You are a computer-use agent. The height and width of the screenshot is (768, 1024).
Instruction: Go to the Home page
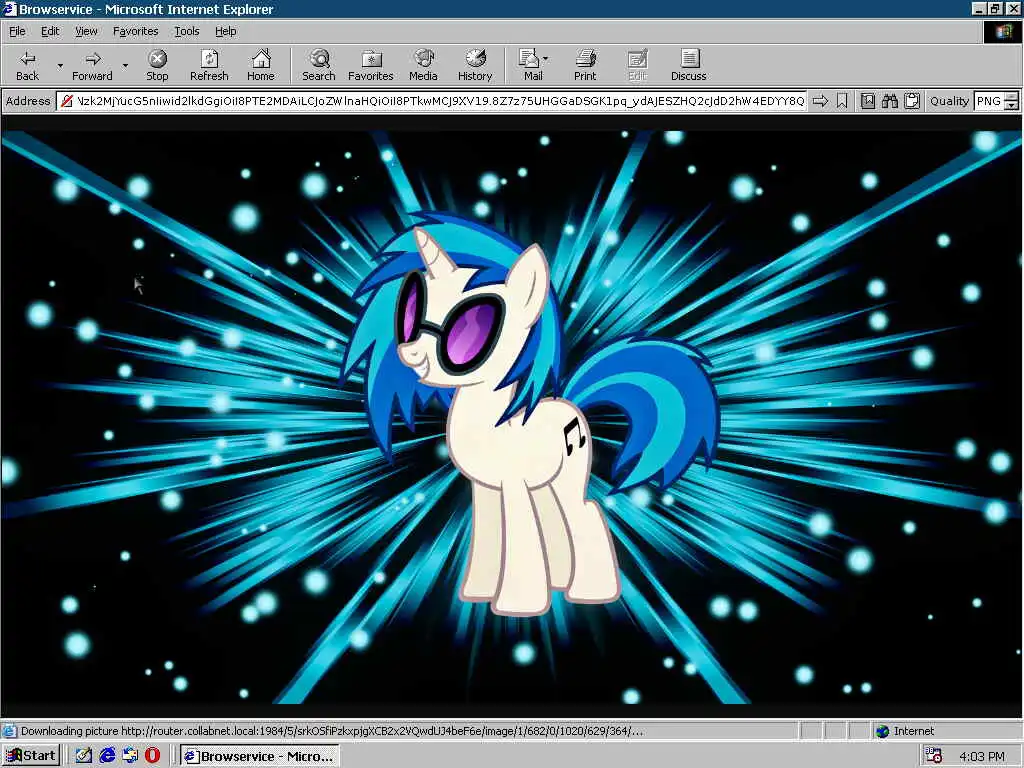(x=261, y=65)
